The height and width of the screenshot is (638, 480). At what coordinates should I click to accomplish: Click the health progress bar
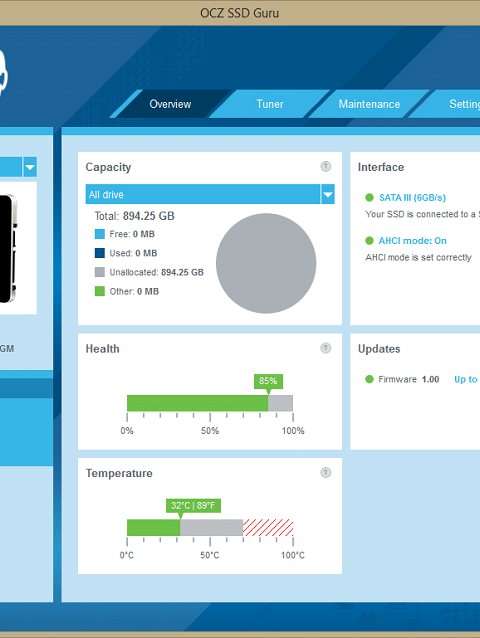click(210, 403)
